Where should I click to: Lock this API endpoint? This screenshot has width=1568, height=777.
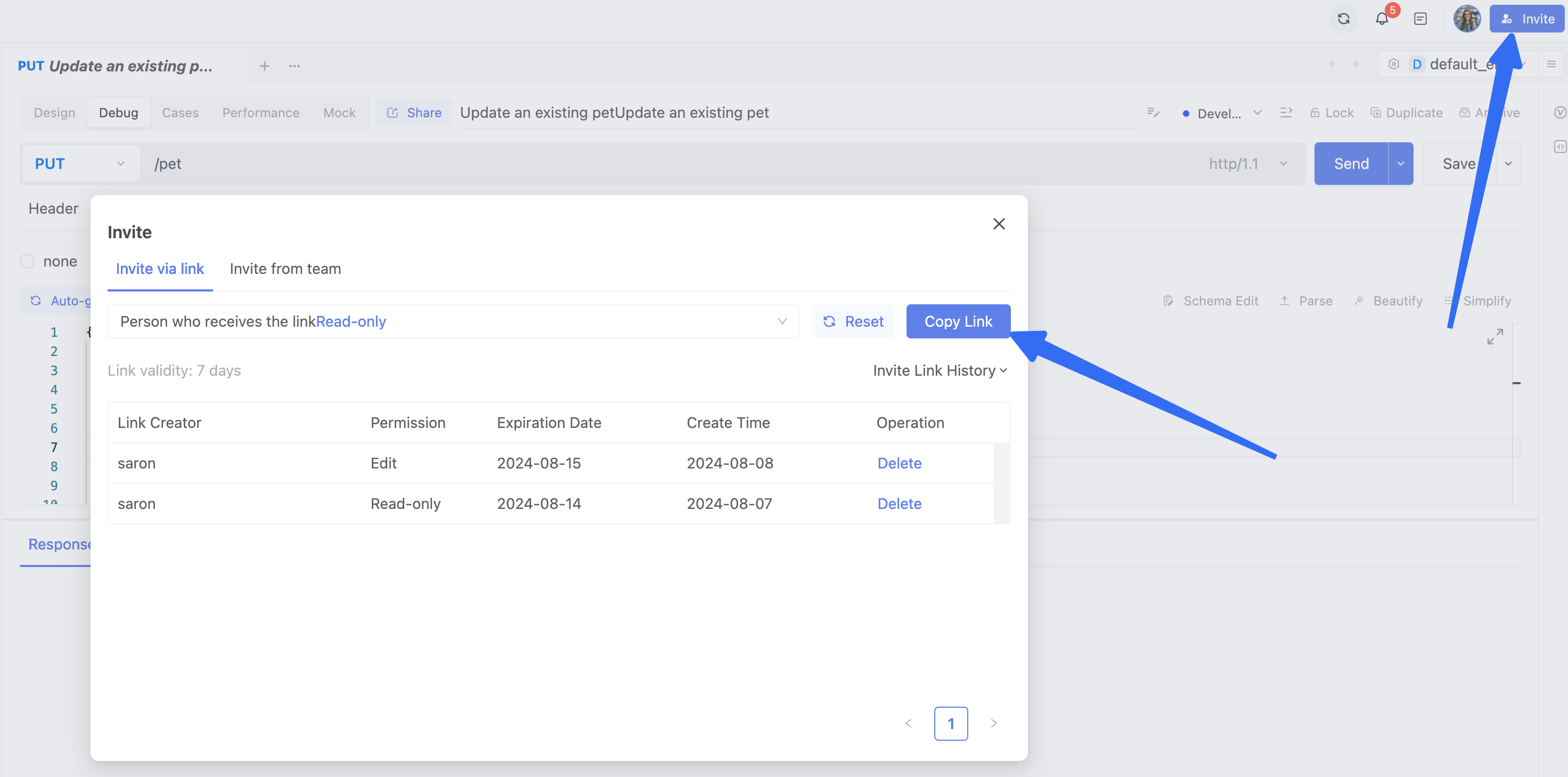(x=1332, y=112)
